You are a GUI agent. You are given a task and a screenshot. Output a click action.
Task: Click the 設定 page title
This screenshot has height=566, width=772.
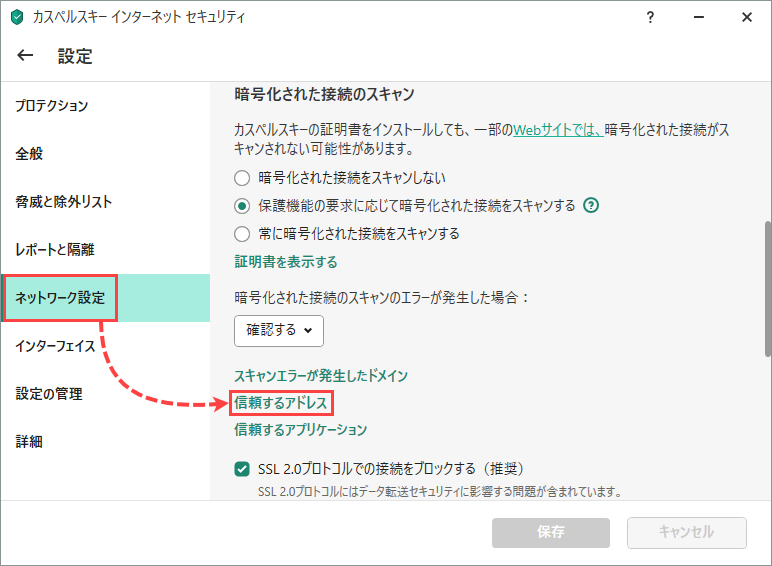tap(75, 56)
